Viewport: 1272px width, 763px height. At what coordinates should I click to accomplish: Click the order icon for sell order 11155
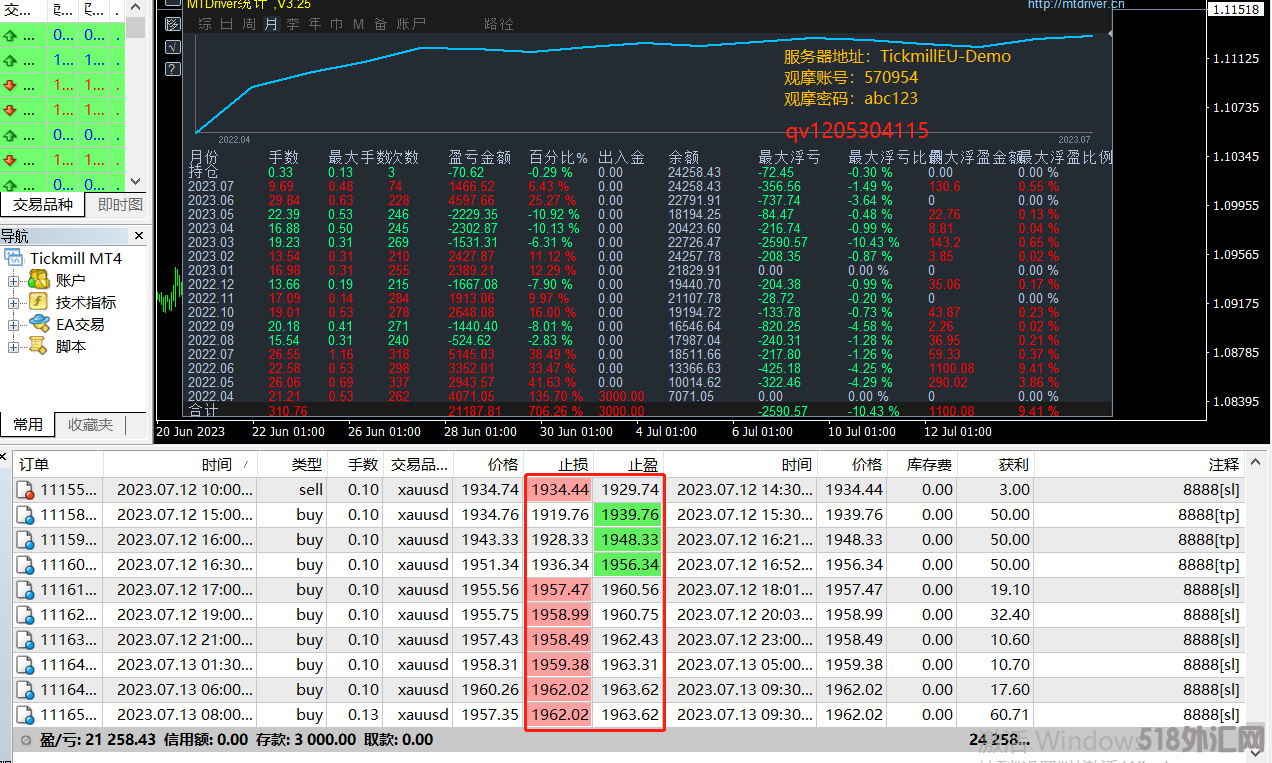(x=27, y=490)
